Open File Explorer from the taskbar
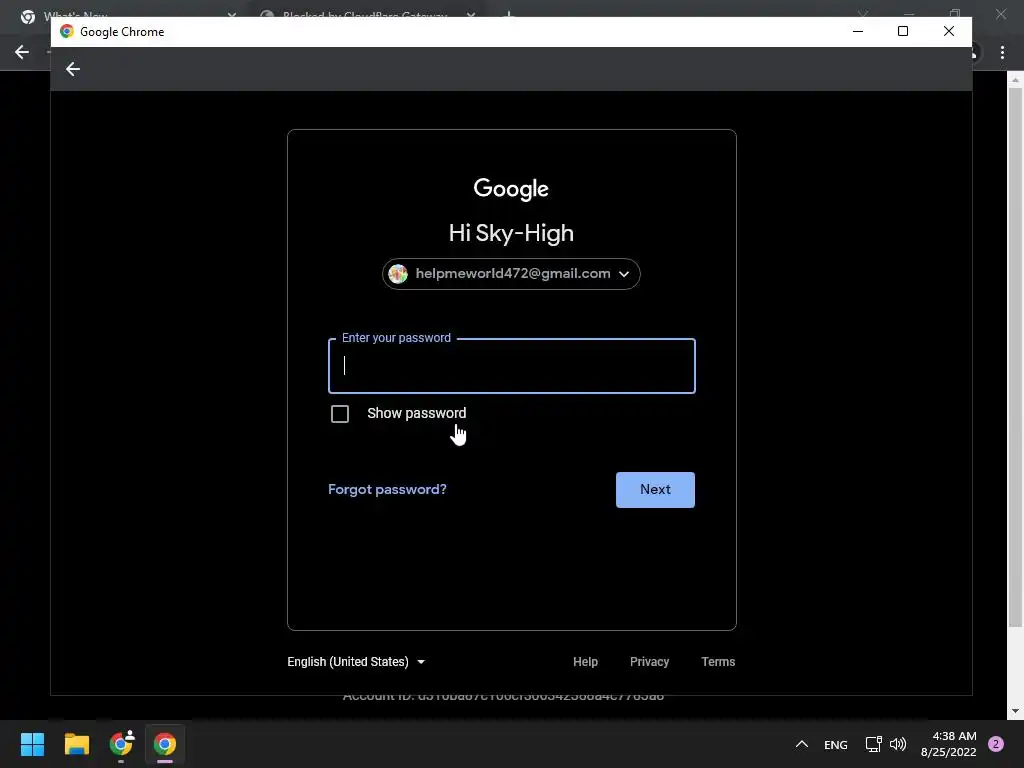 click(76, 744)
